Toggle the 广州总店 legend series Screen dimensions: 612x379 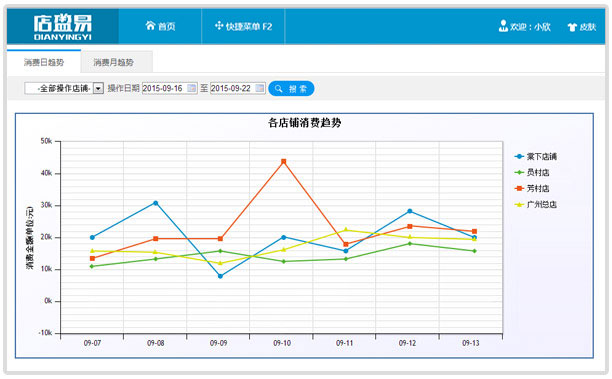click(536, 205)
